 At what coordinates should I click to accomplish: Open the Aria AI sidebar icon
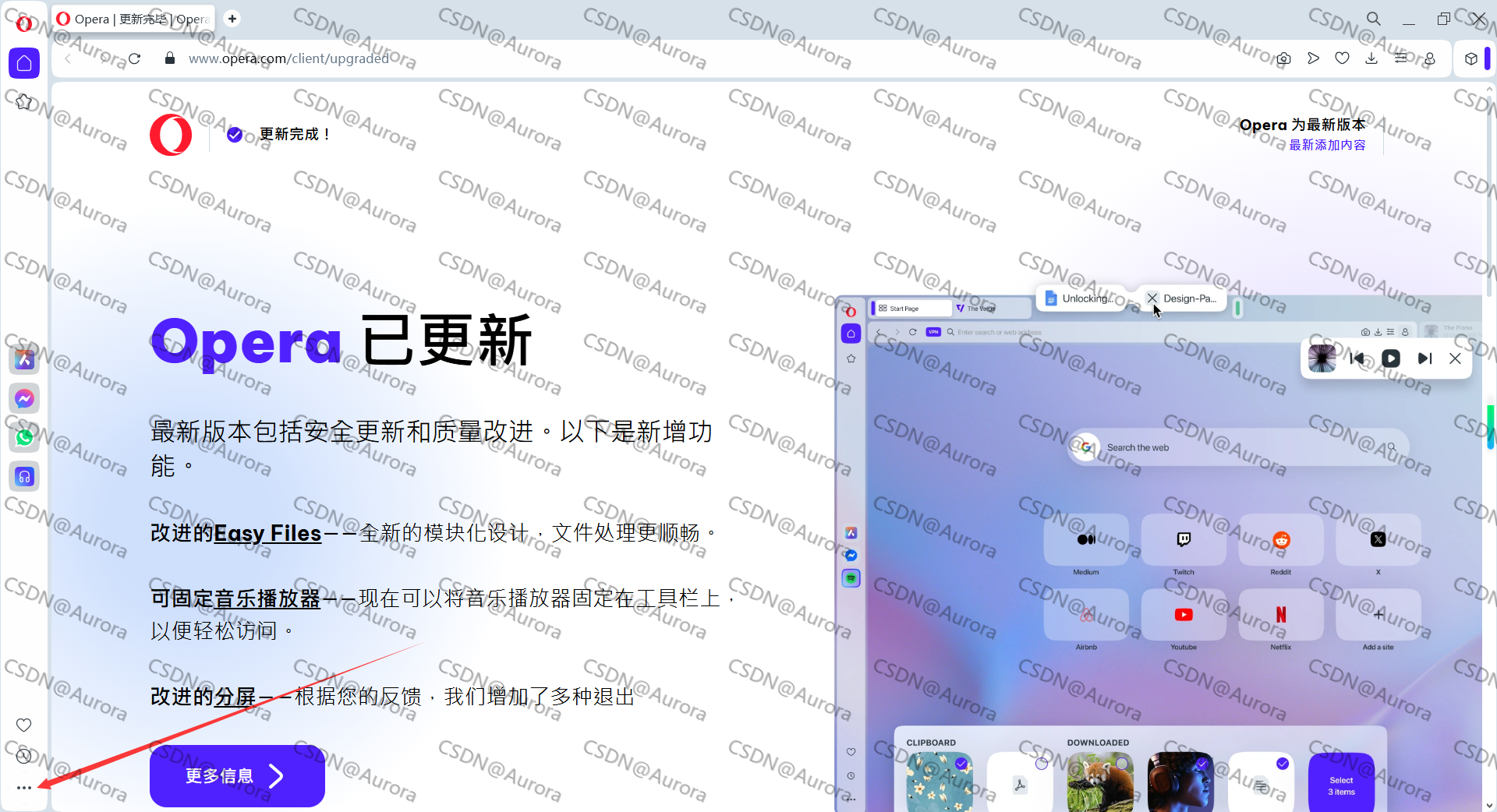pos(24,359)
